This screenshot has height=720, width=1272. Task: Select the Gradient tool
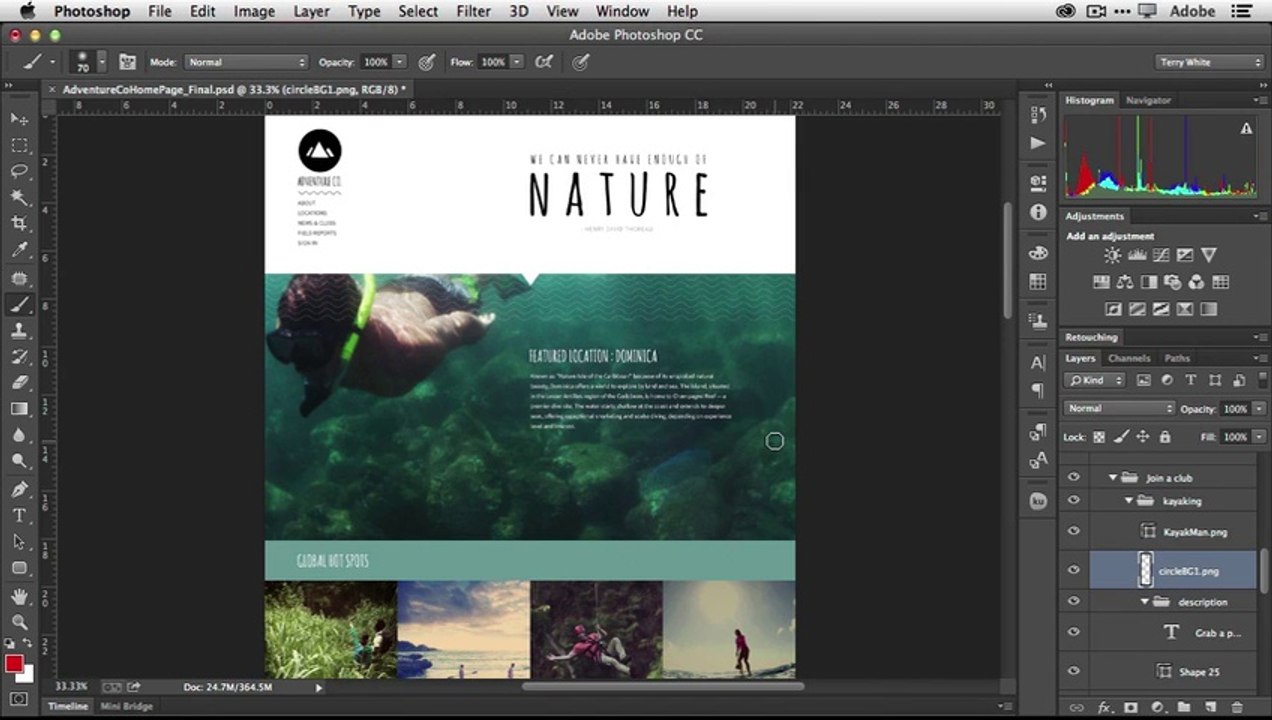pyautogui.click(x=19, y=408)
